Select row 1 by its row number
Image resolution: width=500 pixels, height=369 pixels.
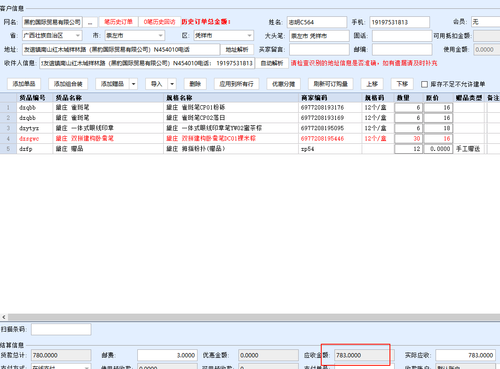tap(8, 107)
